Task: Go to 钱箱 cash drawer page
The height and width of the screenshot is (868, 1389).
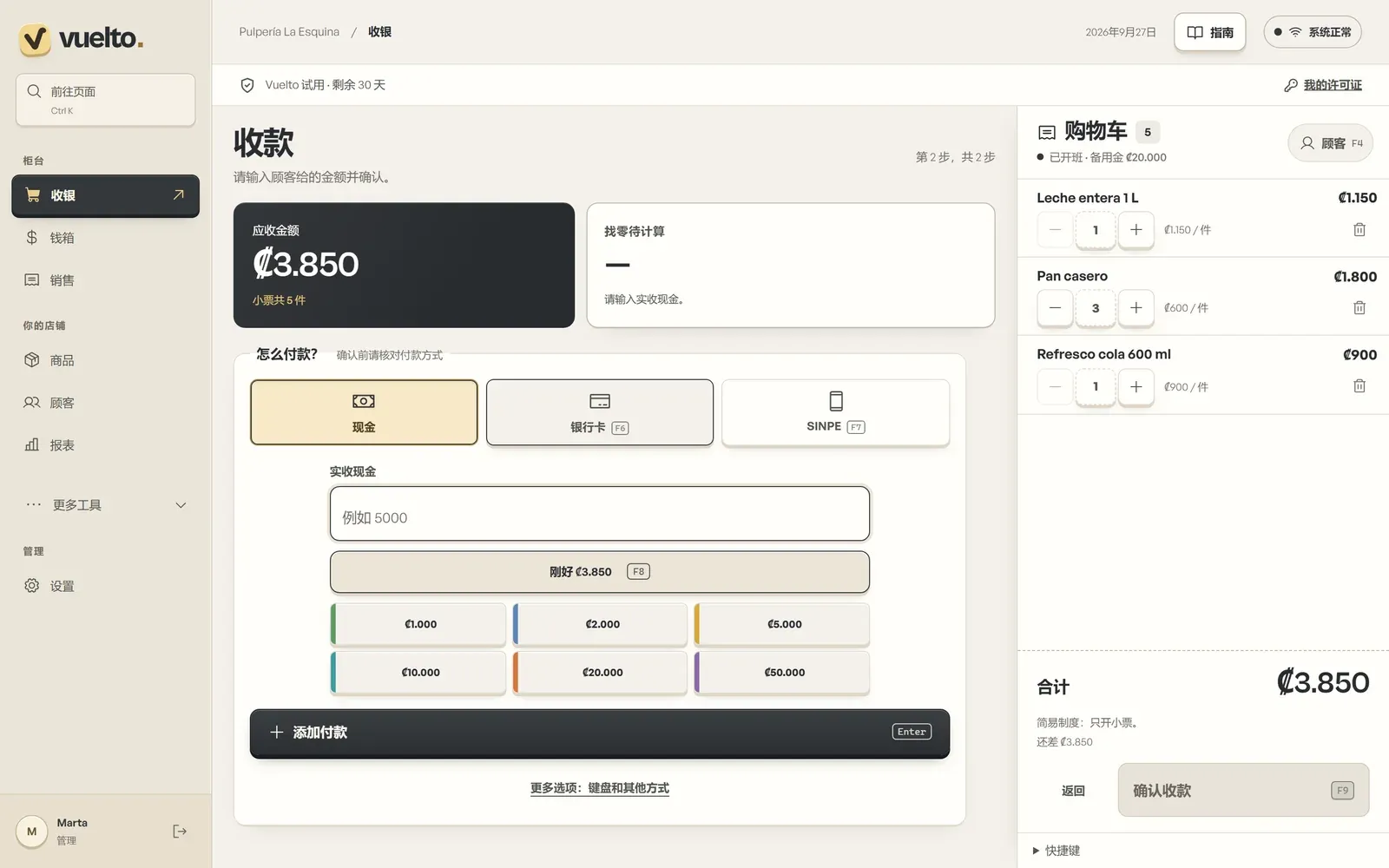Action: point(106,238)
